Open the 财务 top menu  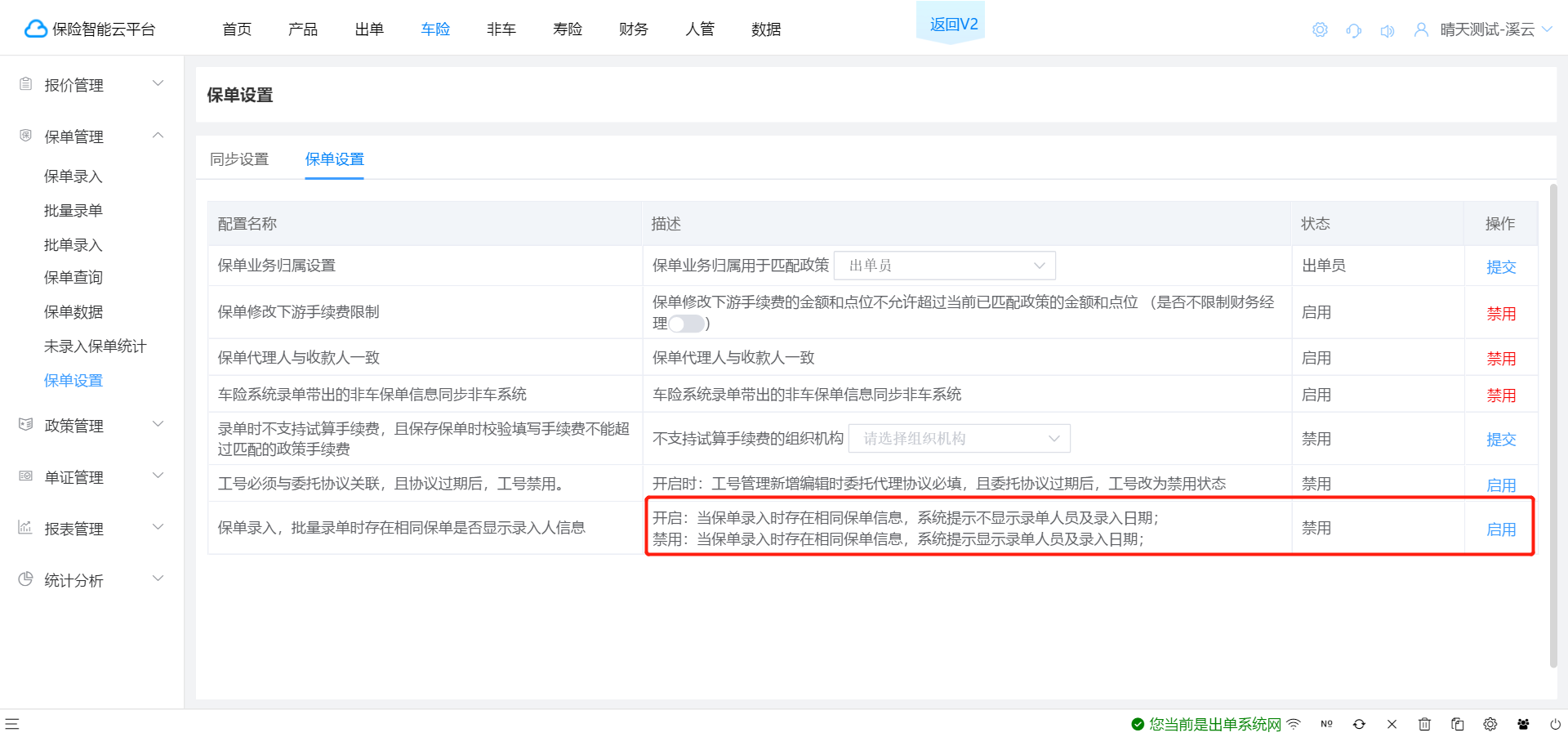coord(634,29)
